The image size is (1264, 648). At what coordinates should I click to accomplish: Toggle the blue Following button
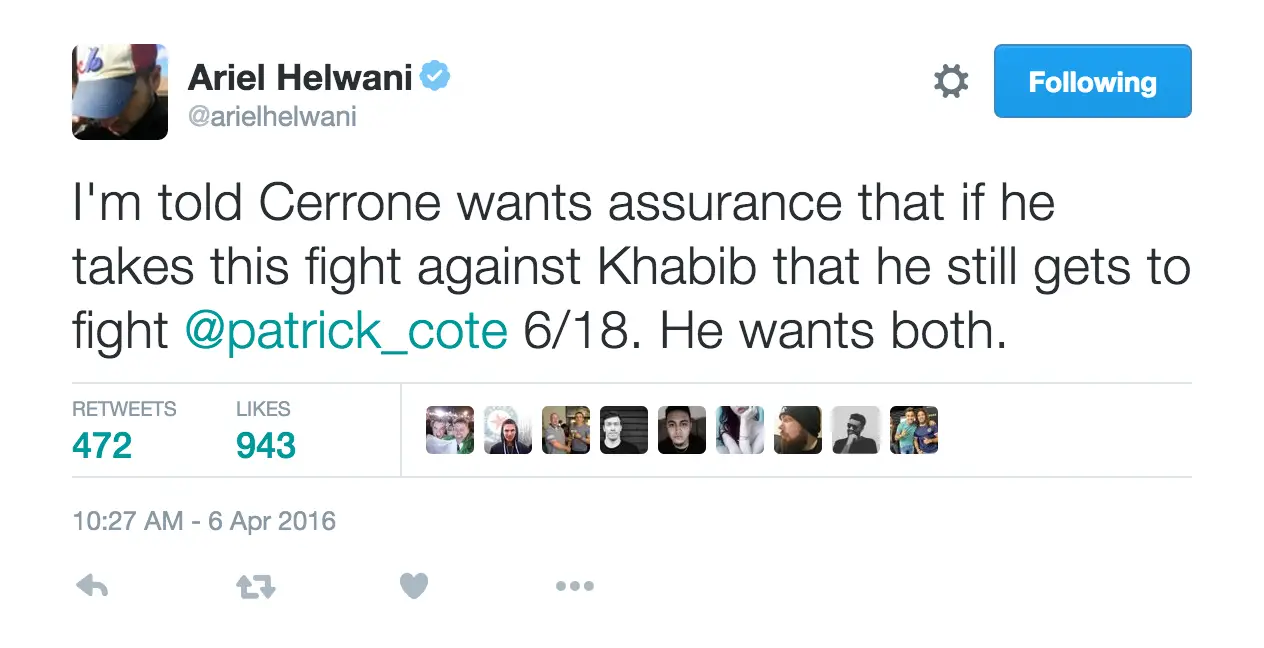[1092, 81]
